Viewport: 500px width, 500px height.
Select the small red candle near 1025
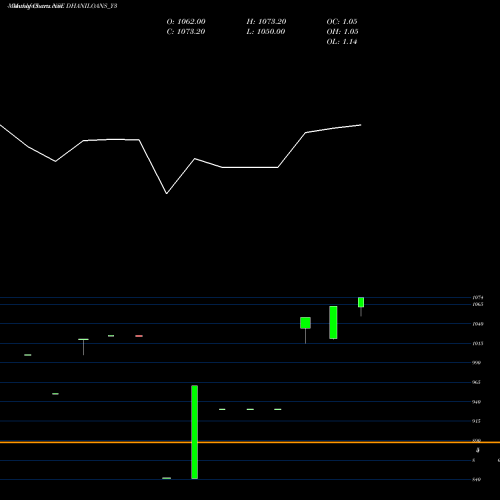click(x=139, y=336)
